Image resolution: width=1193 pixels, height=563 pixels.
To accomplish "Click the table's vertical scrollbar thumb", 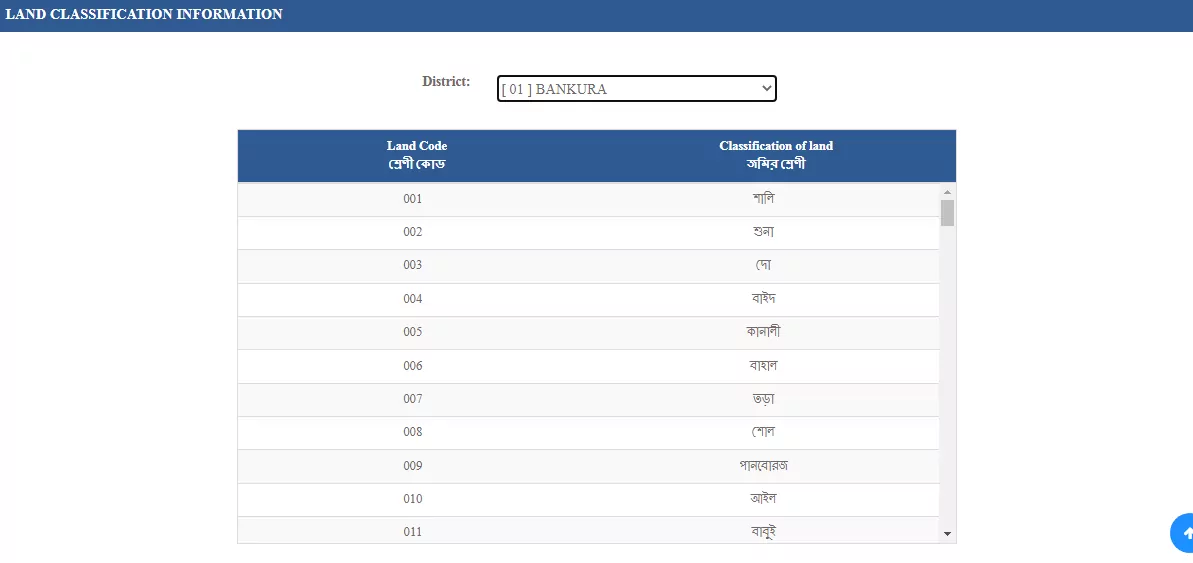I will click(947, 213).
